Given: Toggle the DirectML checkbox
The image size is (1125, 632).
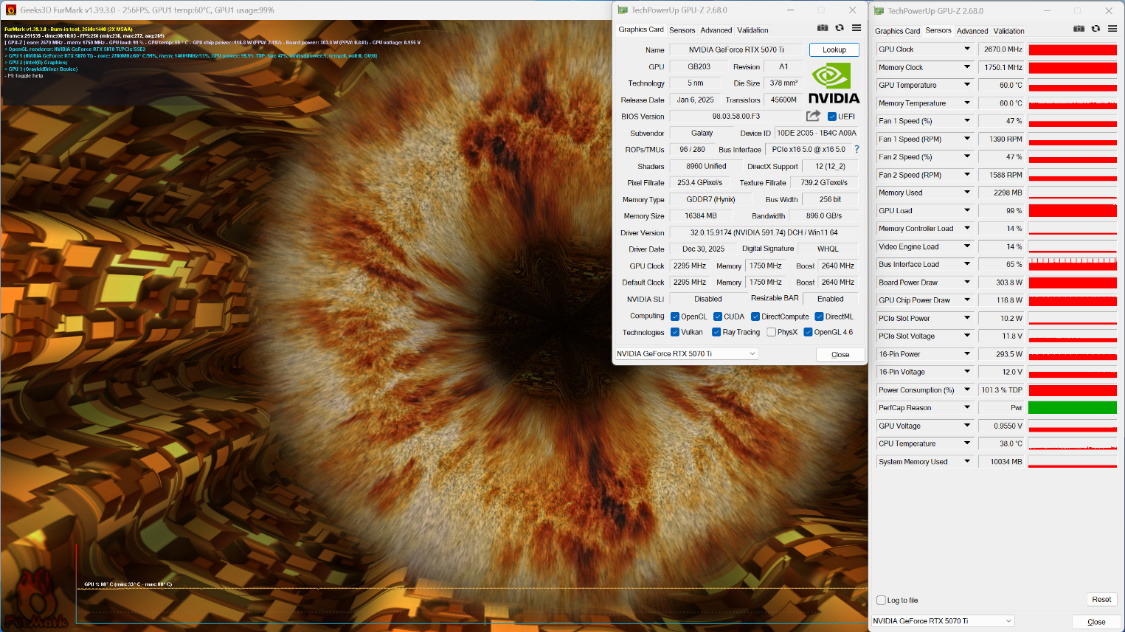Looking at the screenshot, I should pyautogui.click(x=819, y=316).
